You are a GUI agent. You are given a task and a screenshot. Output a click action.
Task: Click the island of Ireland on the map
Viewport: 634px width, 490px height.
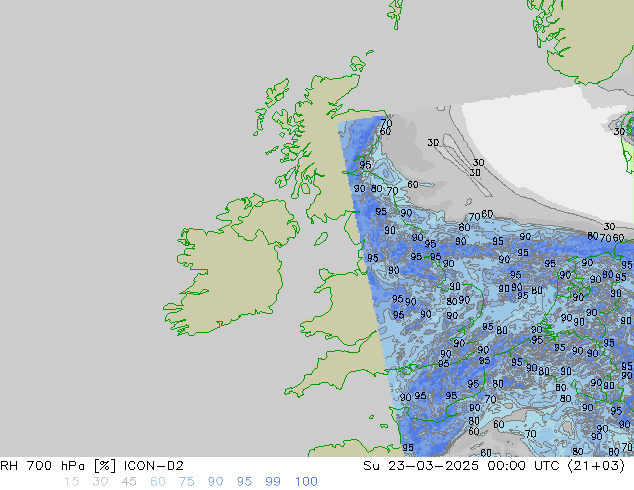click(230, 267)
